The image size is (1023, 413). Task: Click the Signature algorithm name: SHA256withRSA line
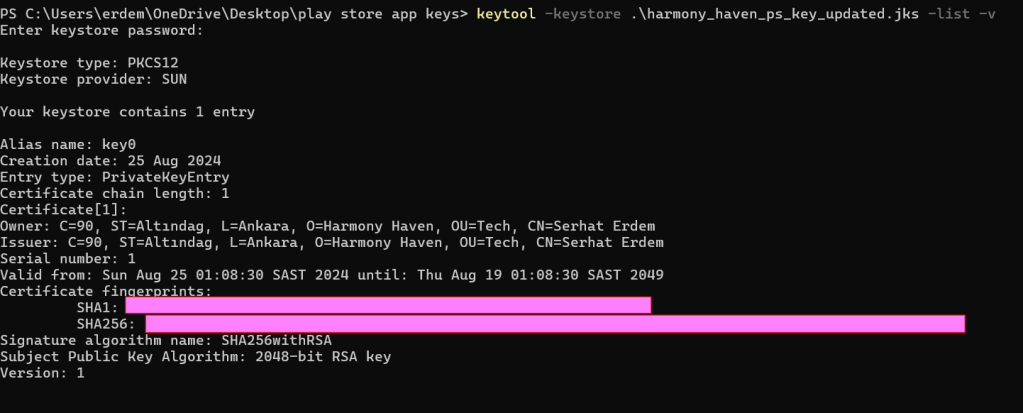pyautogui.click(x=165, y=339)
